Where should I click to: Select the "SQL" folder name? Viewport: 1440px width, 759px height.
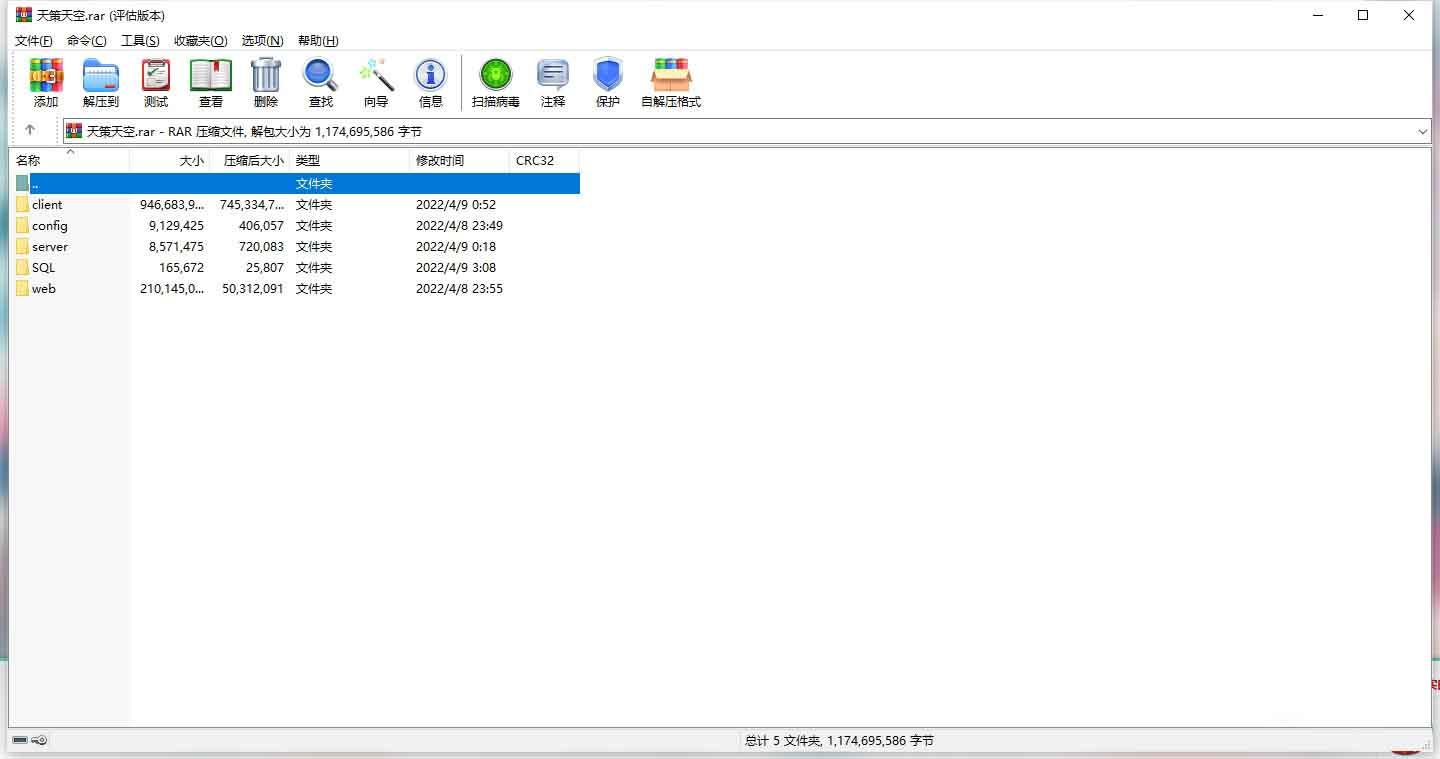click(x=44, y=267)
